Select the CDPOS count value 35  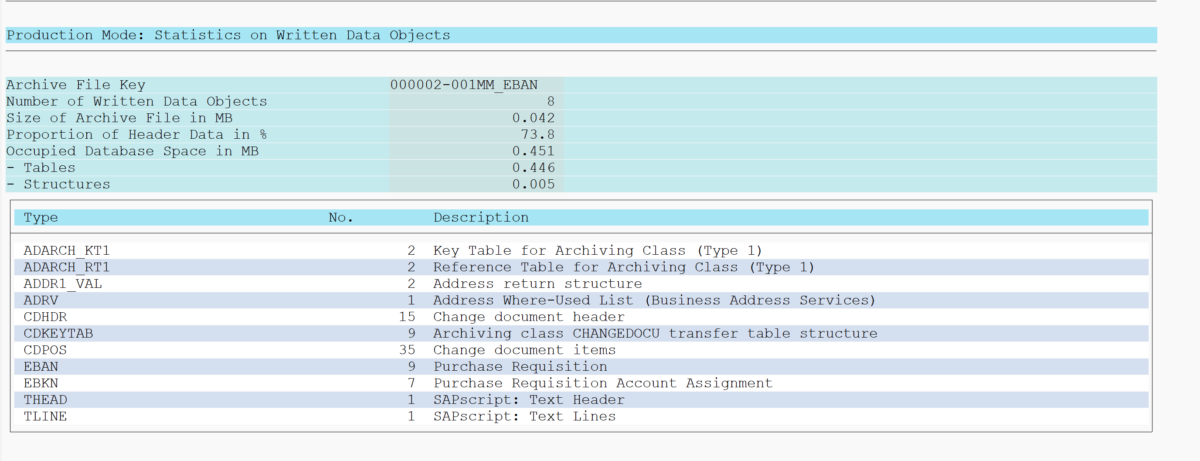[406, 350]
